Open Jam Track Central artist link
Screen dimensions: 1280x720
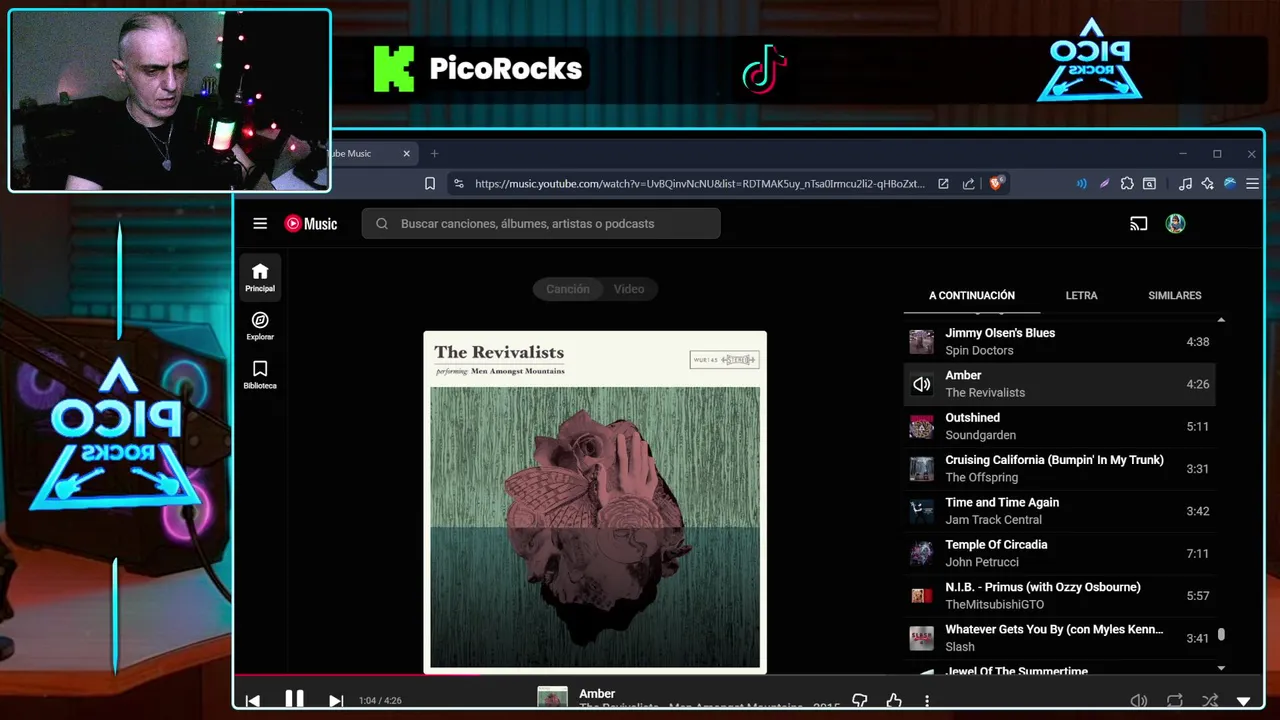(x=993, y=520)
